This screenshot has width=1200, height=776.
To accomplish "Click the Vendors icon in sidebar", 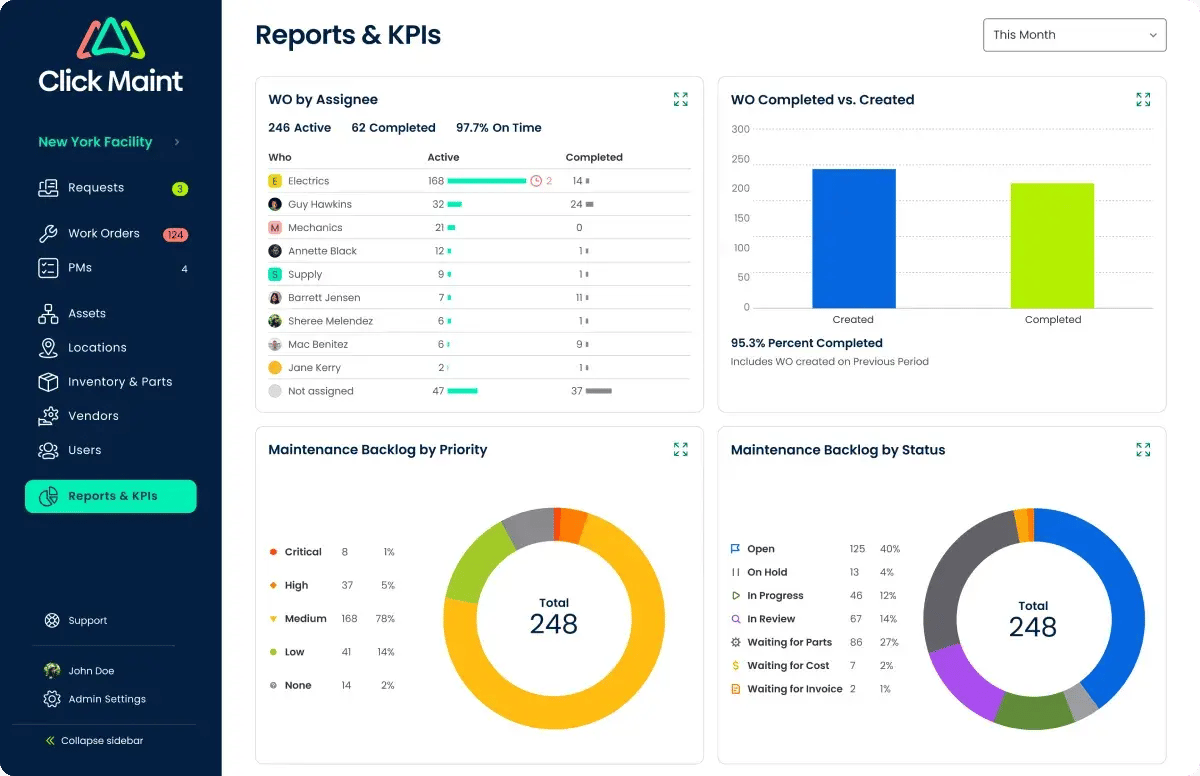I will (x=48, y=416).
